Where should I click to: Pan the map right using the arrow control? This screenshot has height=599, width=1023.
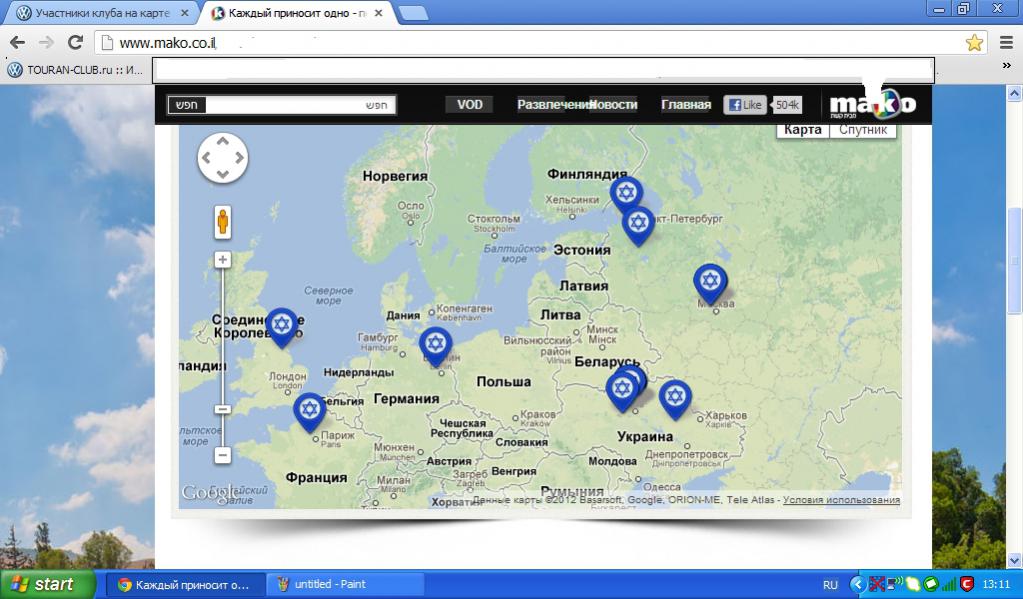pos(239,158)
